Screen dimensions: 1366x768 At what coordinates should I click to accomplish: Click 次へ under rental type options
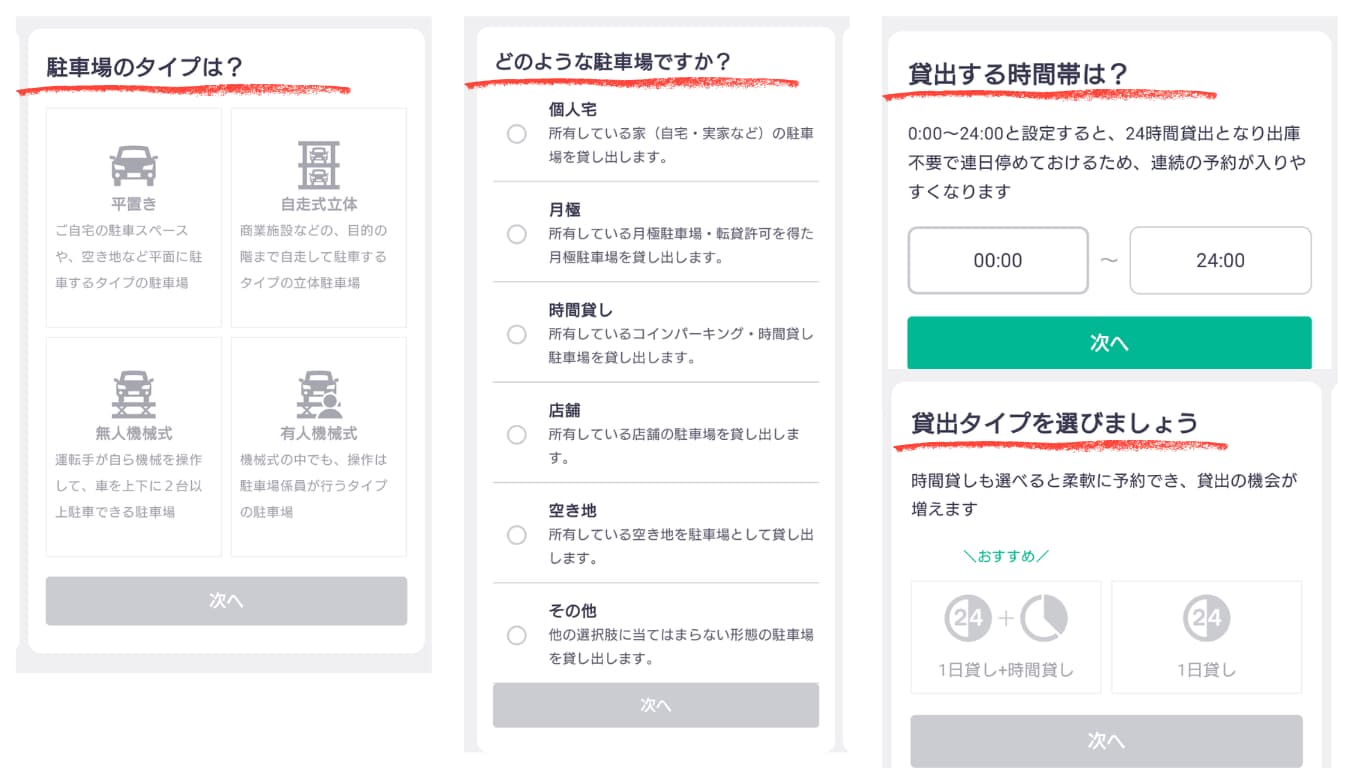1106,741
